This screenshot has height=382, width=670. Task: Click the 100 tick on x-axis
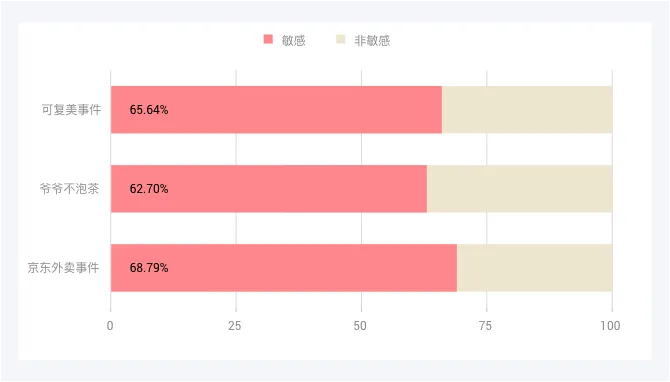click(610, 326)
